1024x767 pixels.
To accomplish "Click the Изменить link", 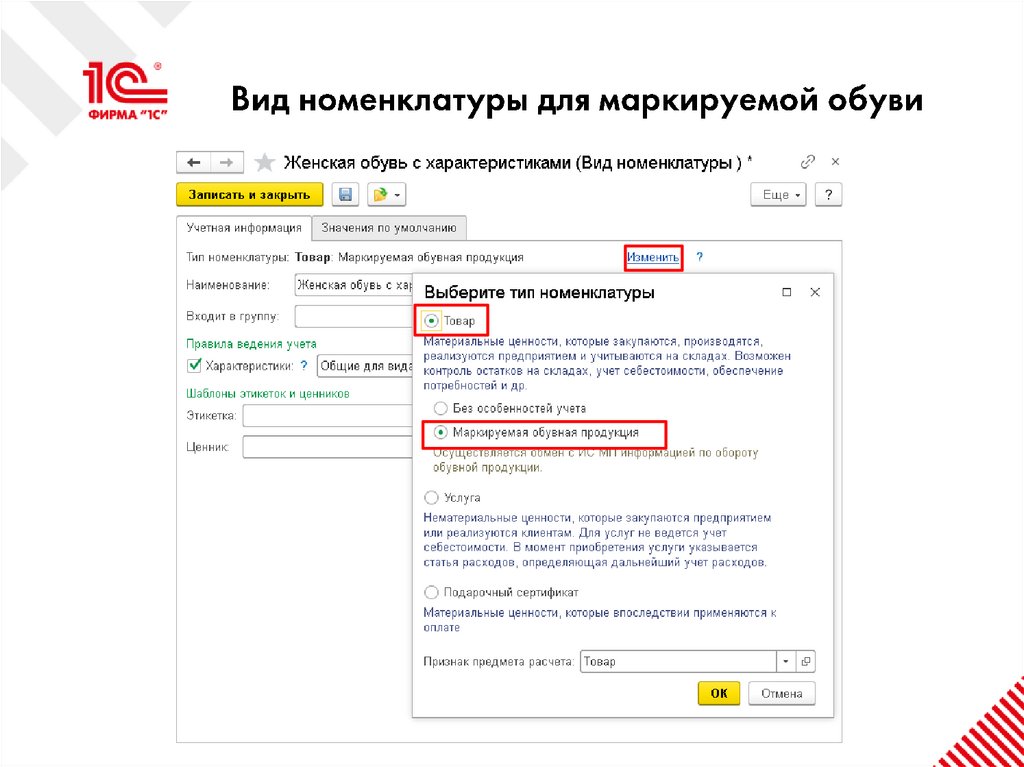I will [x=653, y=257].
